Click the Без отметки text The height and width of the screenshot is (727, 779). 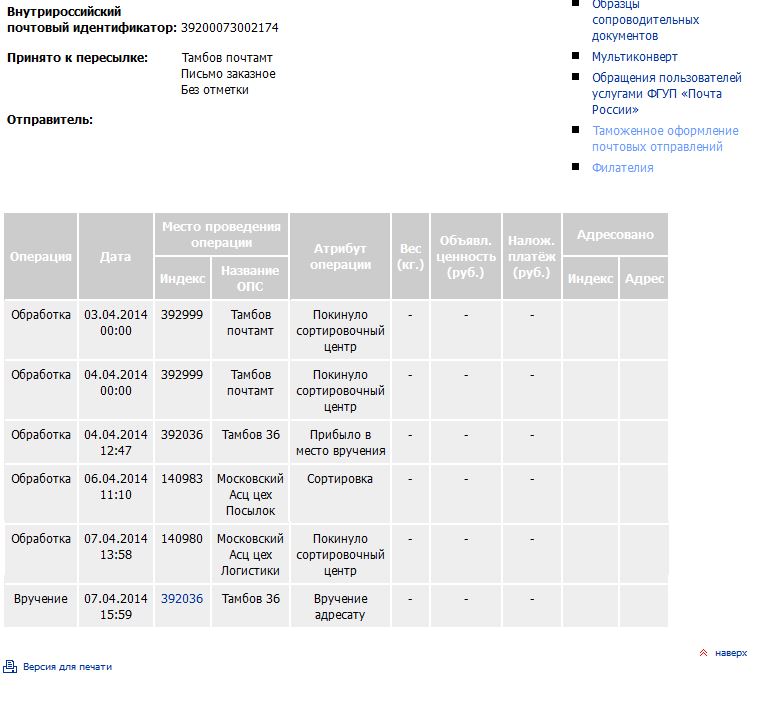point(215,90)
